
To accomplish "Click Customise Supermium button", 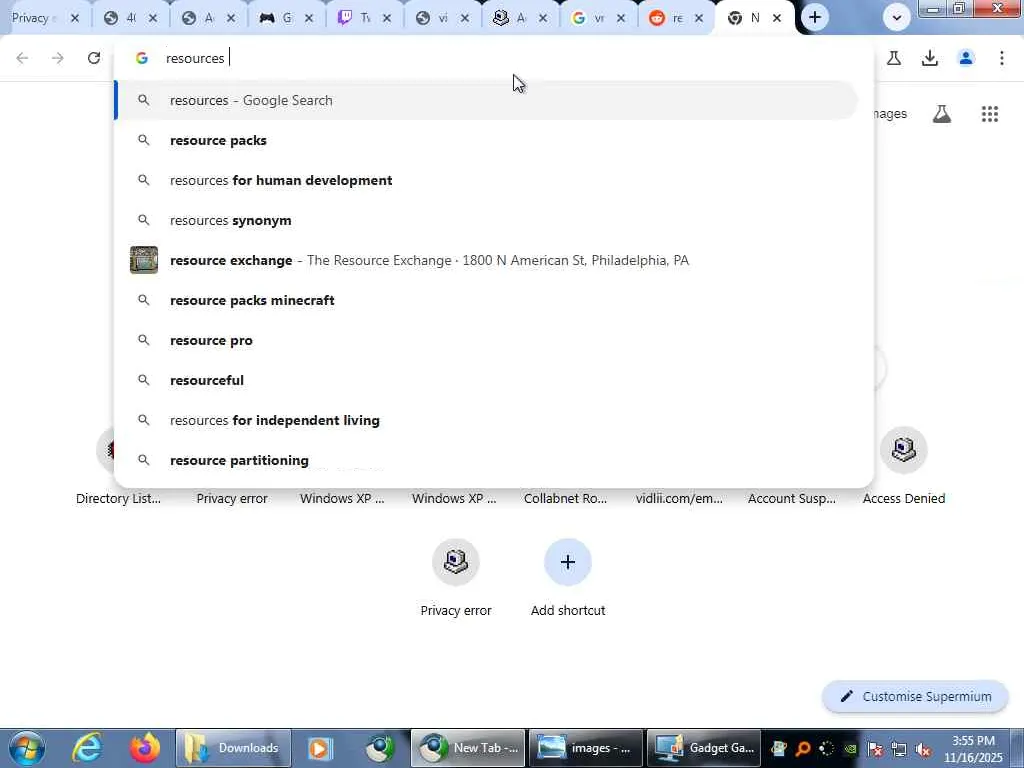I will pyautogui.click(x=916, y=697).
